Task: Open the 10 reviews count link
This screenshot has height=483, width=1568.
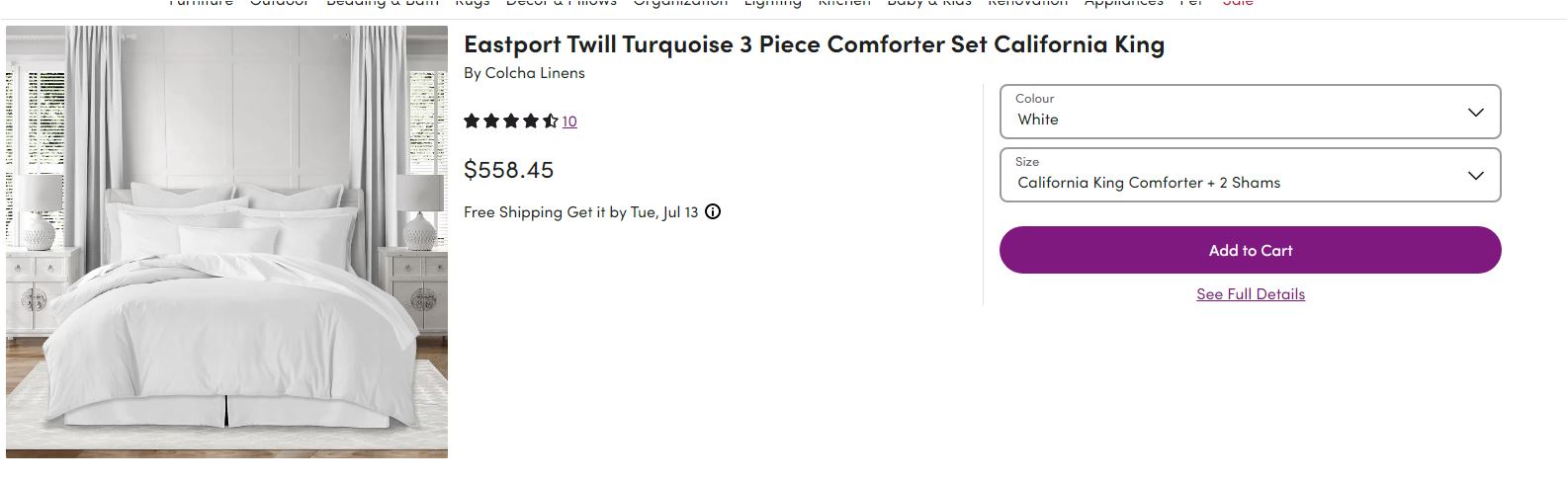Action: click(x=569, y=121)
